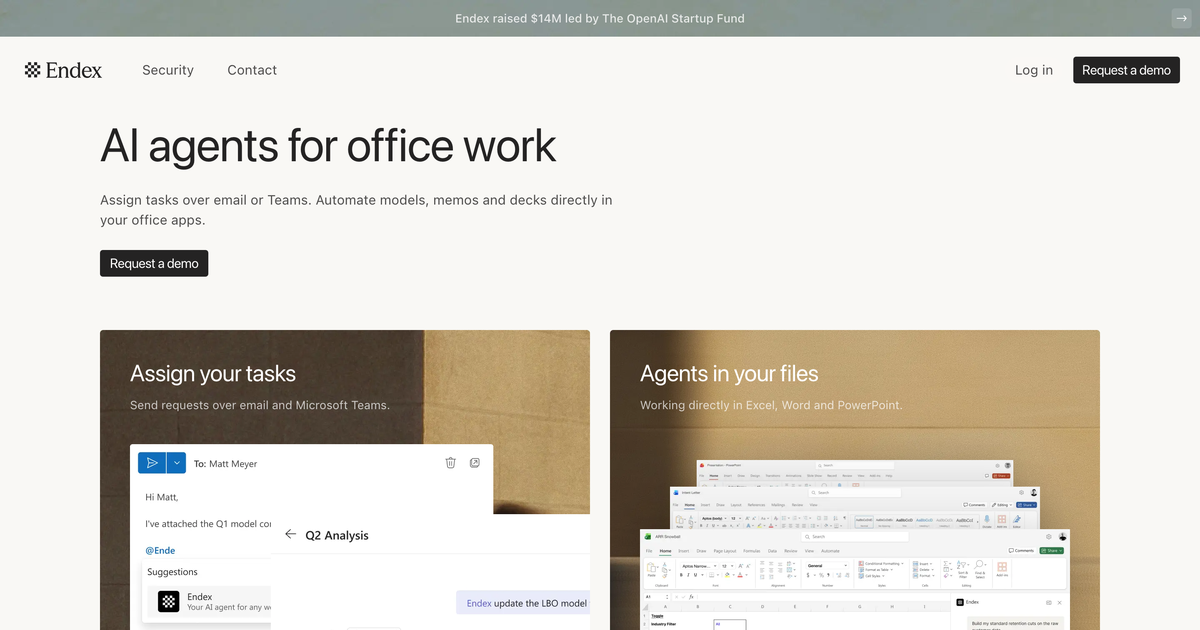Open the Data tab in Excel
Image resolution: width=1200 pixels, height=630 pixels.
point(772,551)
